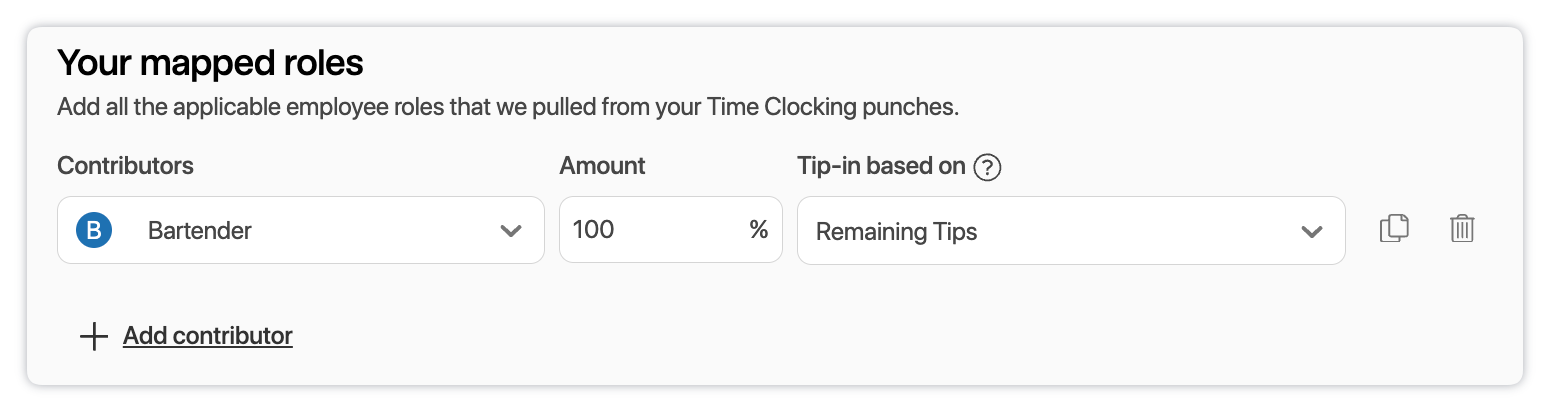Viewport: 1550px width, 412px height.
Task: Click the word Bartender in the dropdown
Action: [200, 231]
